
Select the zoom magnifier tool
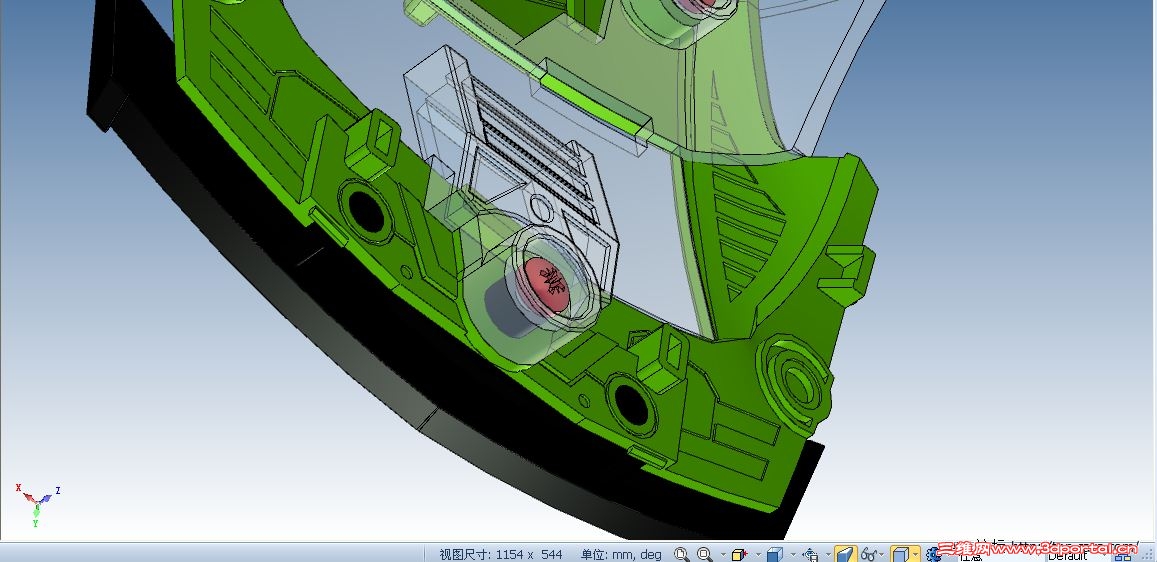point(705,554)
